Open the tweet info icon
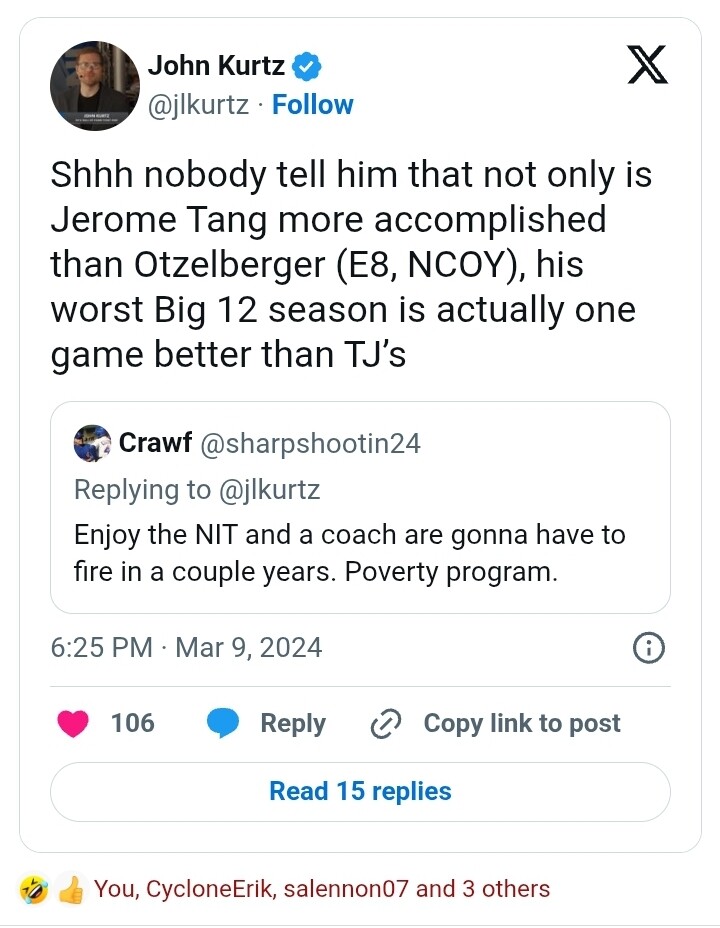Screen dimensions: 720x928 click(x=649, y=648)
